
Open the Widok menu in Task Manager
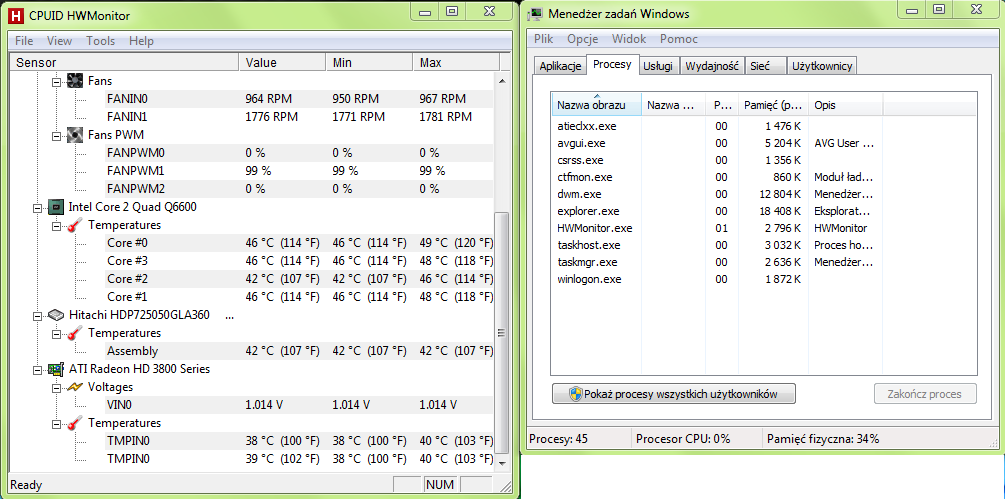(x=629, y=38)
